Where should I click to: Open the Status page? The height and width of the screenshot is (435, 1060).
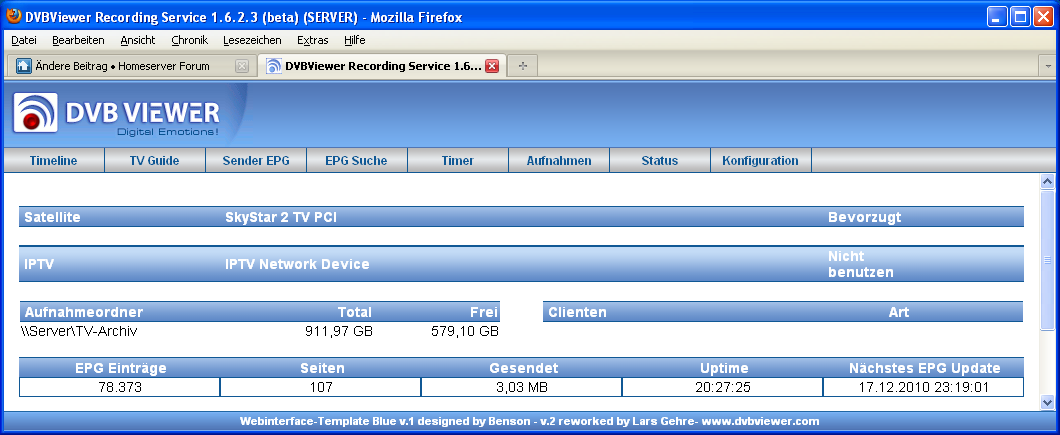(660, 160)
